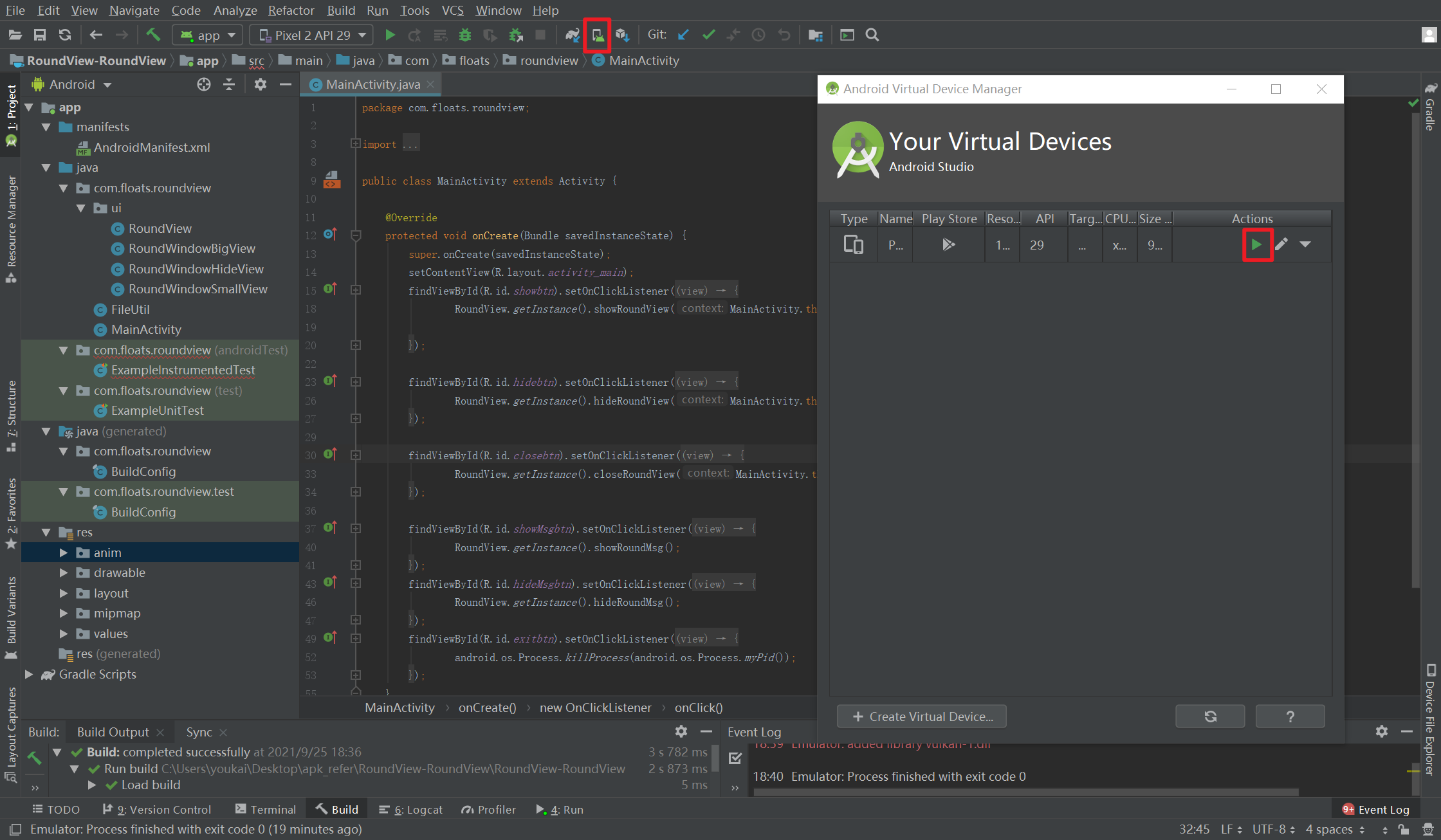This screenshot has width=1441, height=840.
Task: Open the Refactor menu
Action: [x=291, y=10]
